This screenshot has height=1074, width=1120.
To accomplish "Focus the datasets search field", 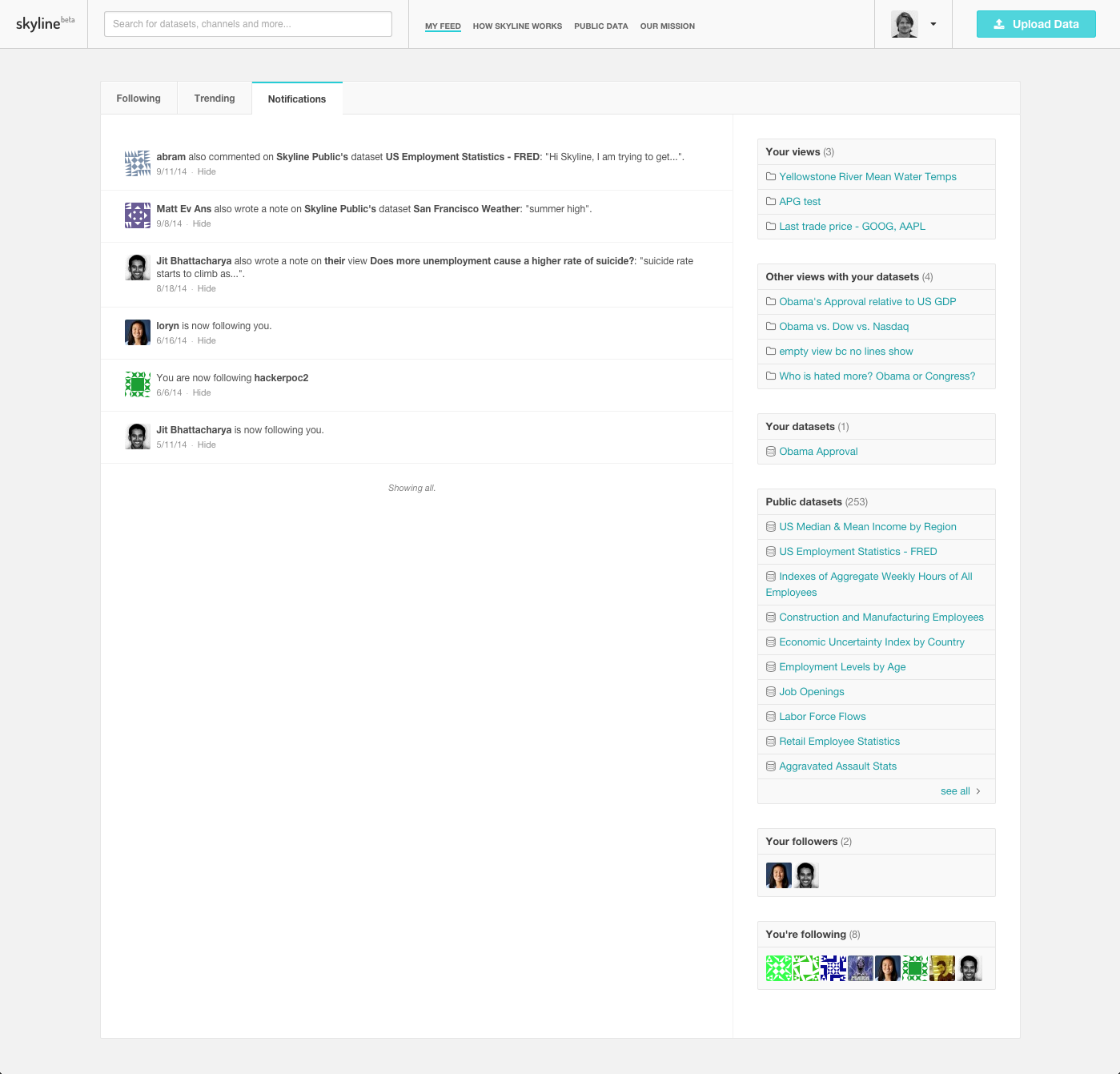I will (x=248, y=24).
